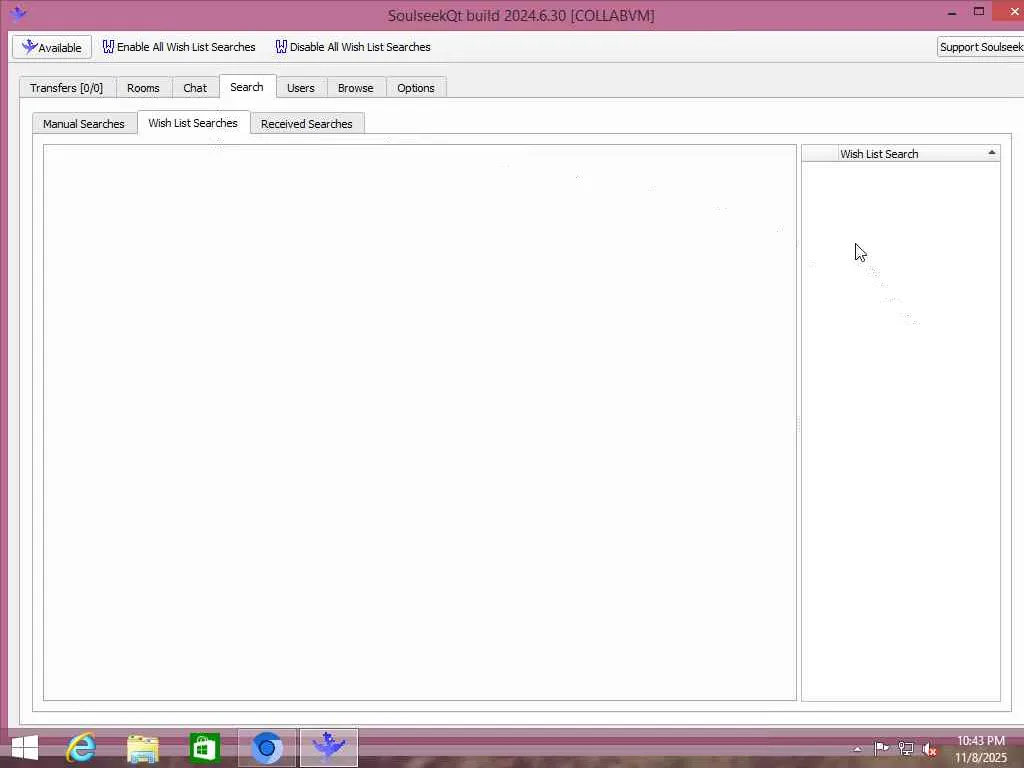Select the Wish List Searches sub-tab

193,123
